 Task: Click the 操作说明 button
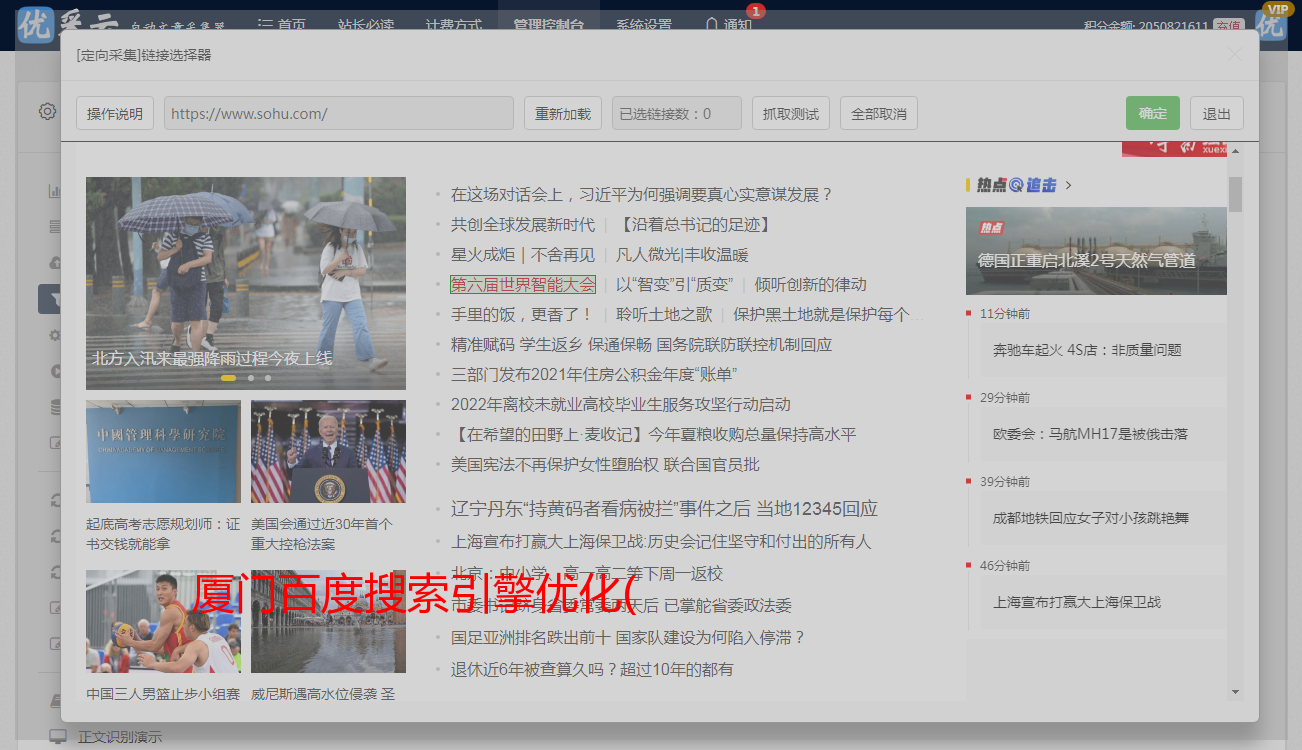pyautogui.click(x=115, y=113)
